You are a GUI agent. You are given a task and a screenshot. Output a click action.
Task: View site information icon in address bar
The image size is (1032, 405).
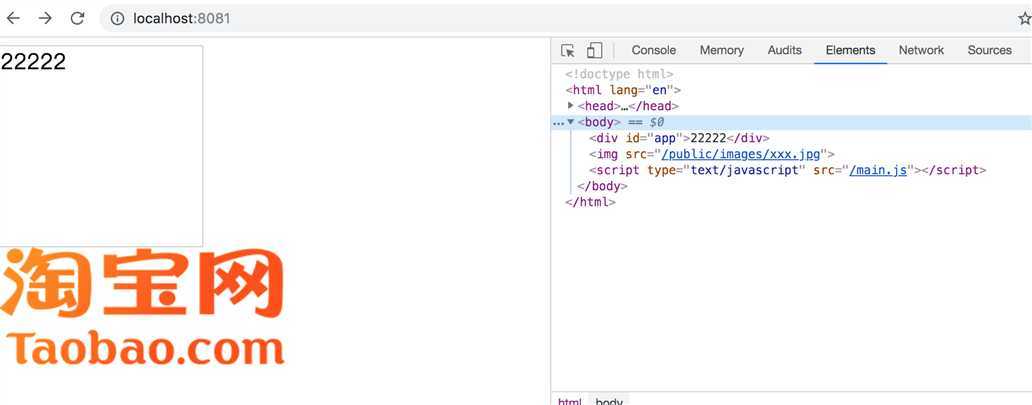click(117, 18)
